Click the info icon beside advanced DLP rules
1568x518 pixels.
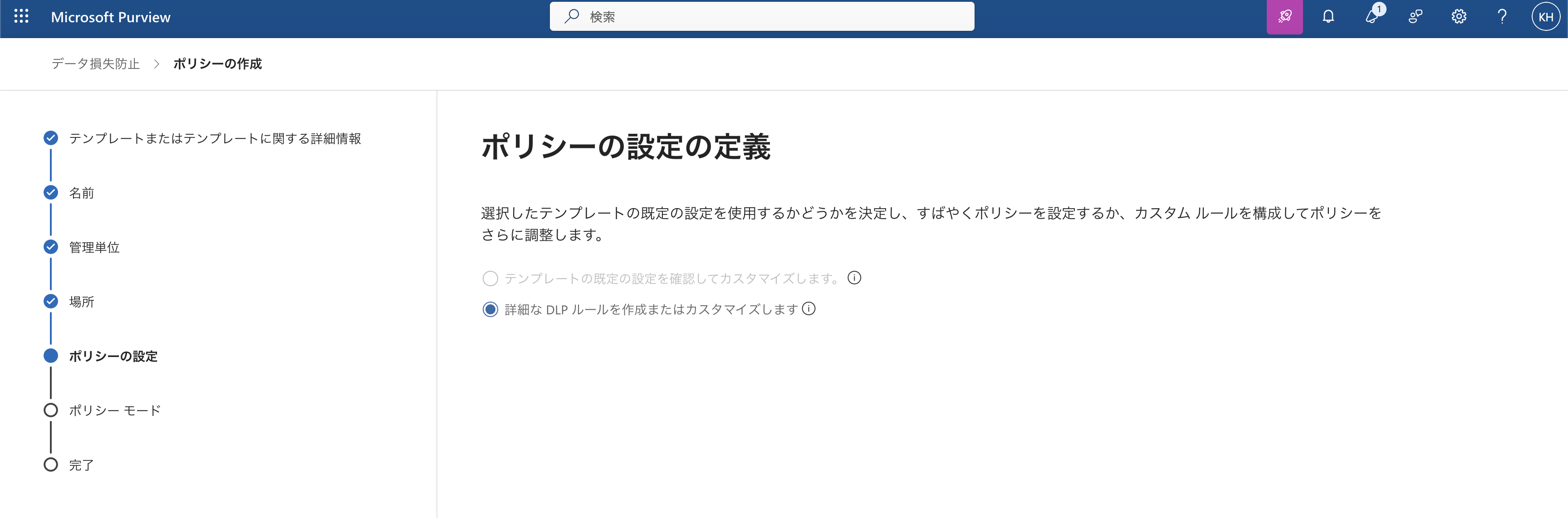coord(808,308)
